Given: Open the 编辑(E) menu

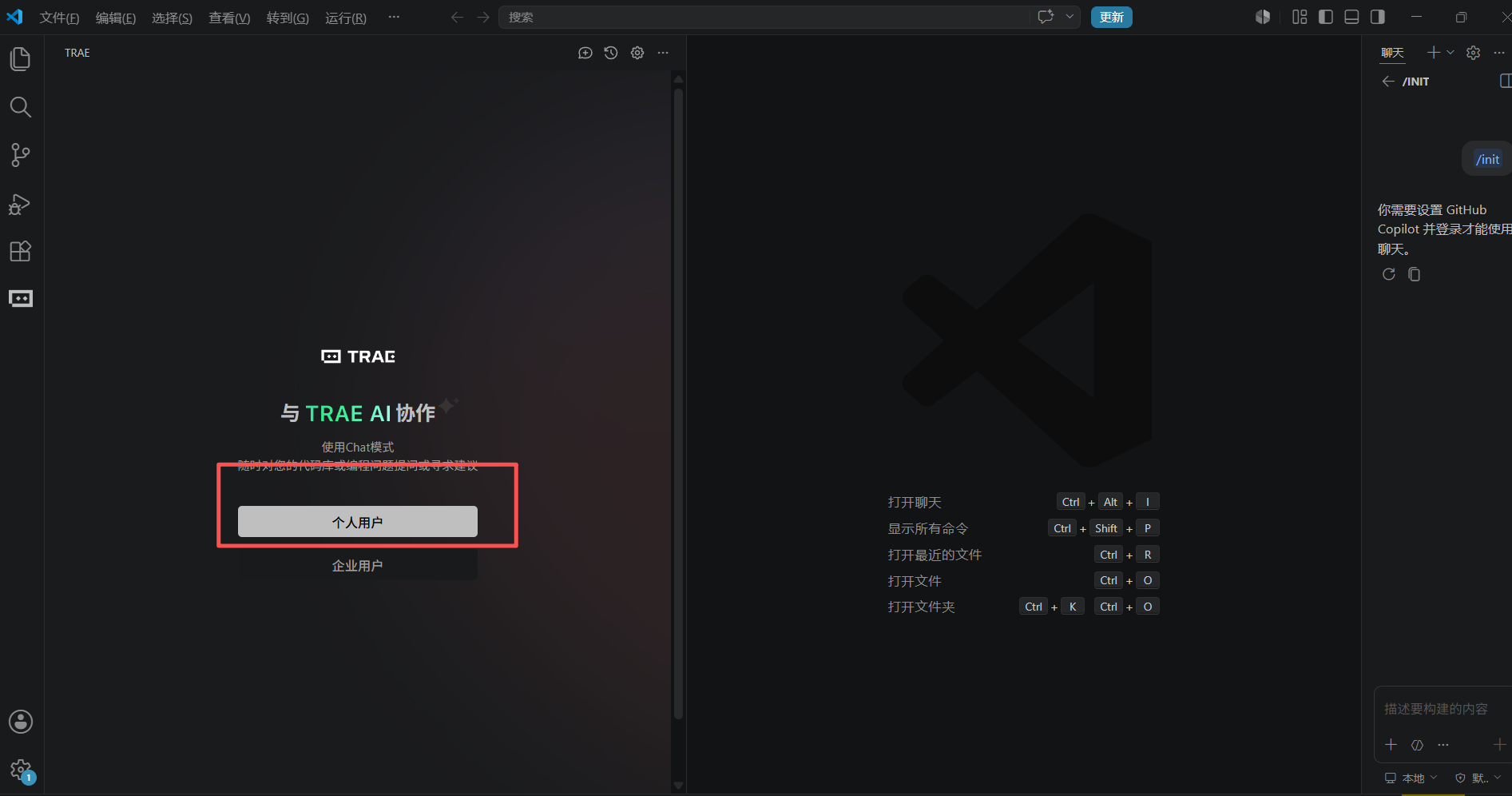Looking at the screenshot, I should [116, 18].
